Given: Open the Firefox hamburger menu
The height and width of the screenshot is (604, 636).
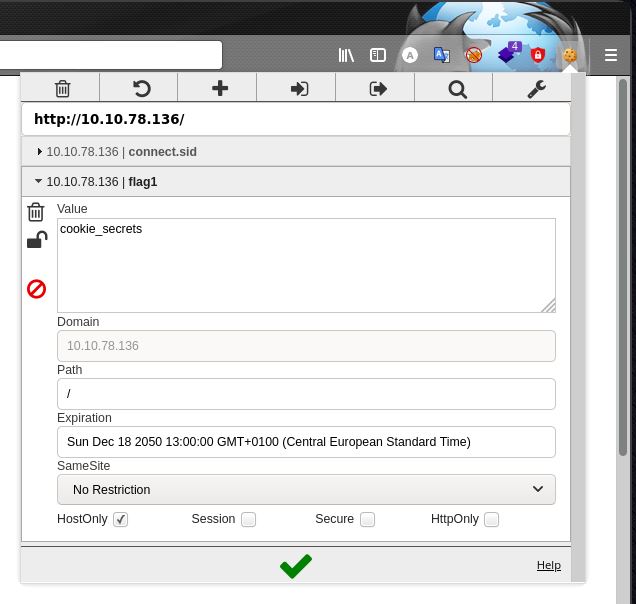Looking at the screenshot, I should click(610, 55).
